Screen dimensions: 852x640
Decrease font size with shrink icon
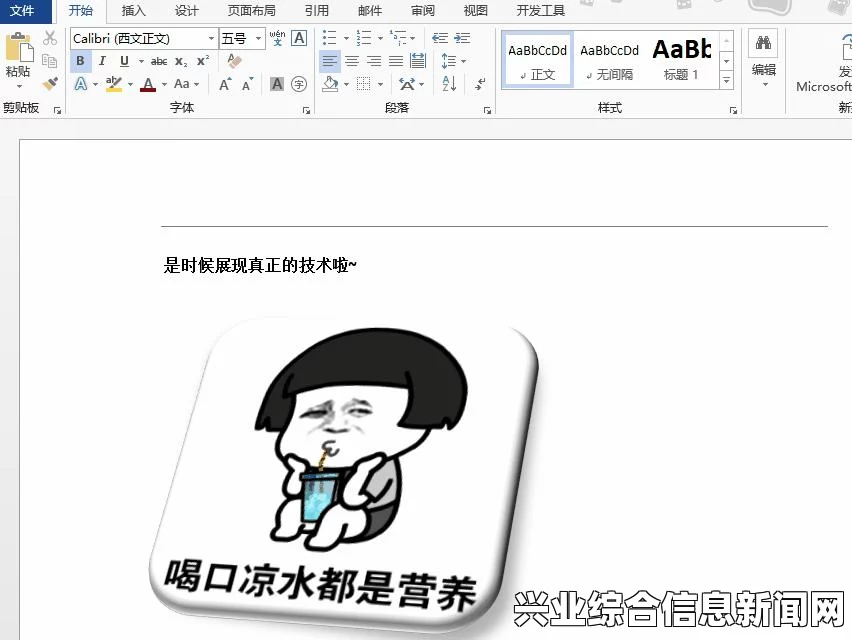click(248, 84)
